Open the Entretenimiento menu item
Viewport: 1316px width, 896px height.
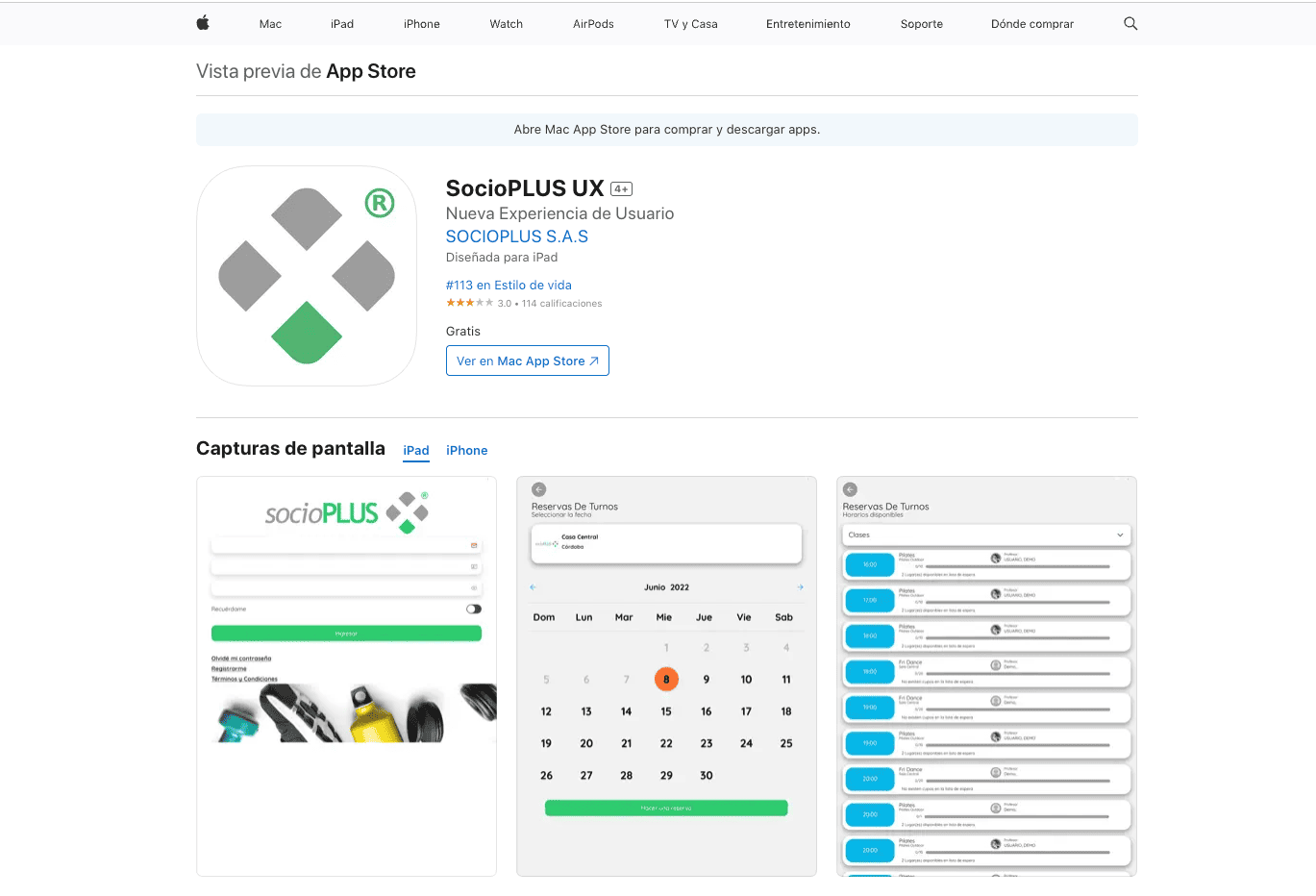(x=807, y=24)
